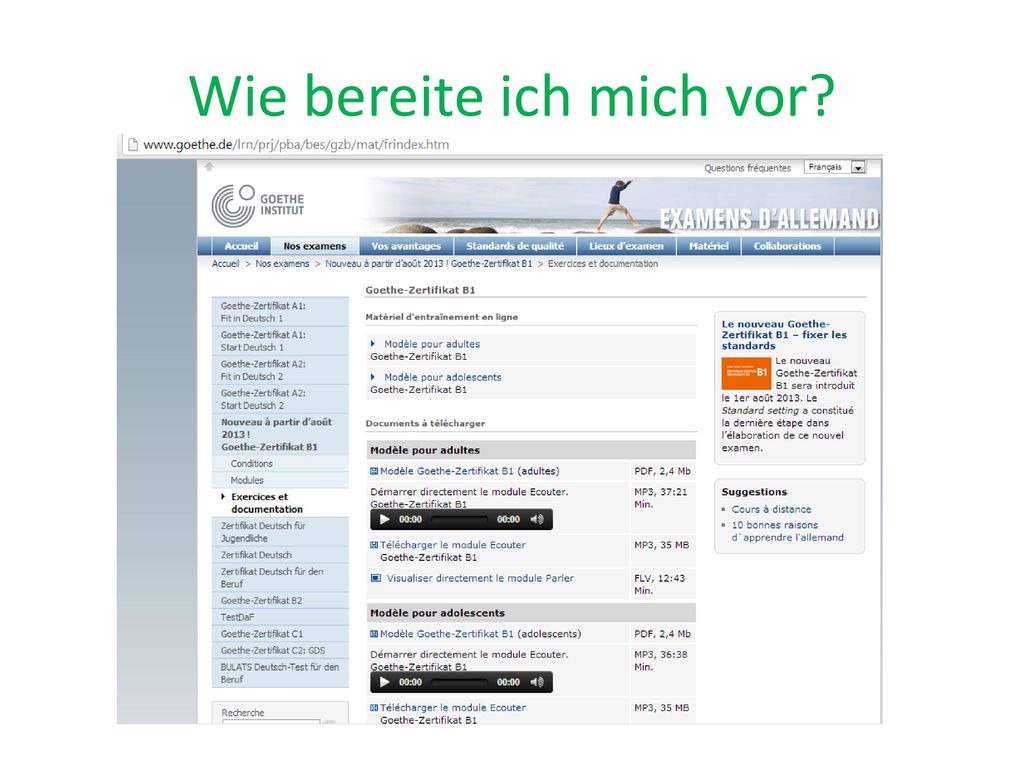Select BULATS Deutsch-Test für den Beruf

(x=280, y=673)
